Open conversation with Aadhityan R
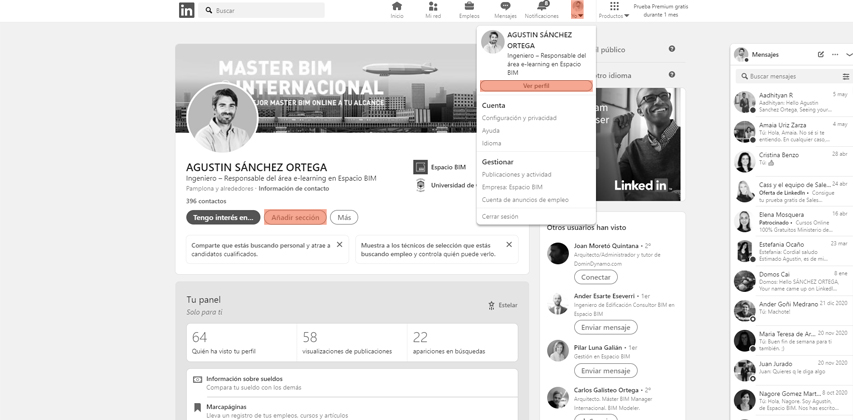The height and width of the screenshot is (420, 853). [x=792, y=102]
